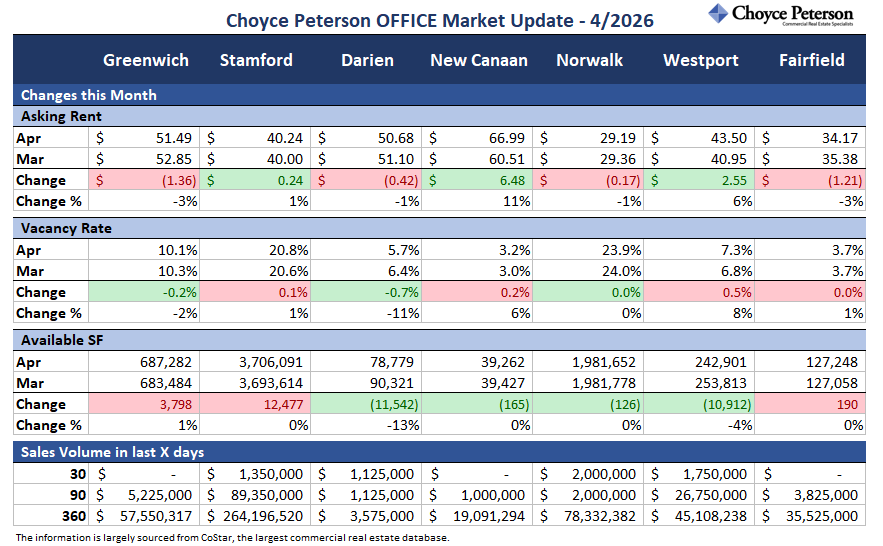Screen dimensions: 883x546
Task: Click Darien March available SF 90,321
Action: (x=391, y=383)
